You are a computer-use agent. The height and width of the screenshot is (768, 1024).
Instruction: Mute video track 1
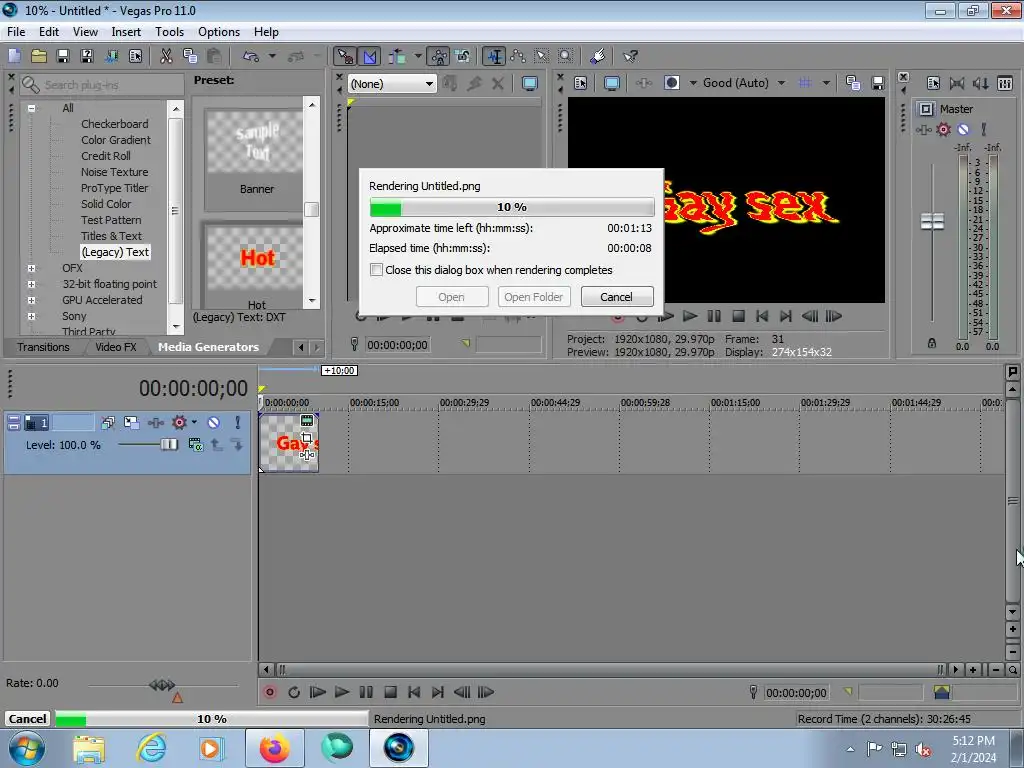pos(214,423)
